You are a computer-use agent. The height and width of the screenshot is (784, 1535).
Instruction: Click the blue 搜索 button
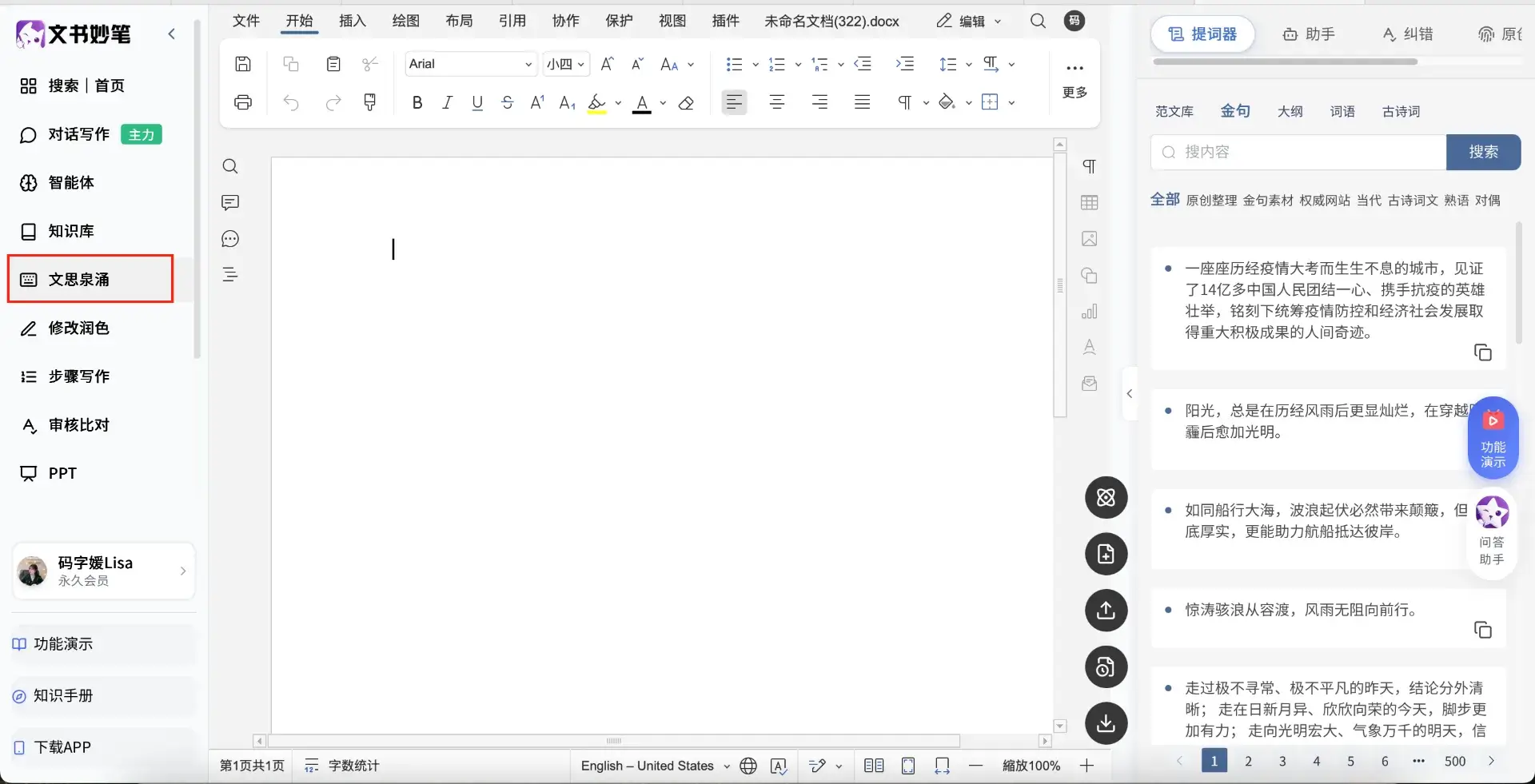point(1483,152)
